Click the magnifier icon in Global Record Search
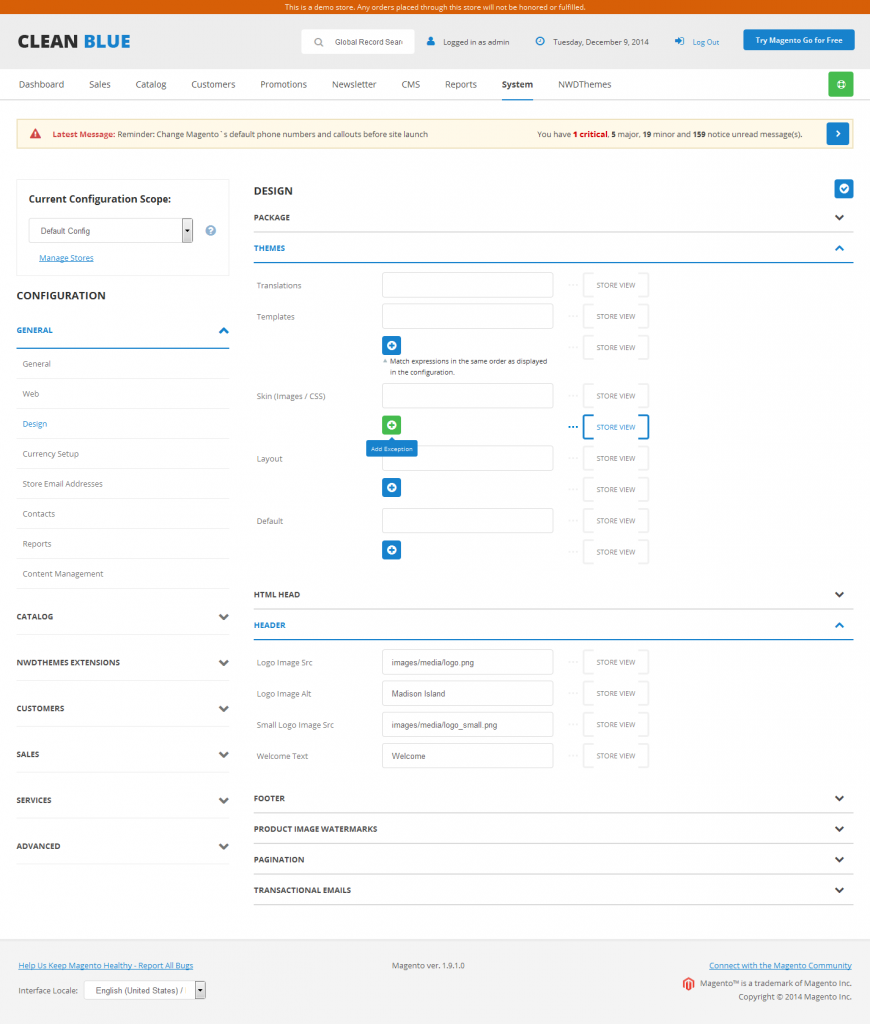This screenshot has width=870, height=1024. (318, 42)
